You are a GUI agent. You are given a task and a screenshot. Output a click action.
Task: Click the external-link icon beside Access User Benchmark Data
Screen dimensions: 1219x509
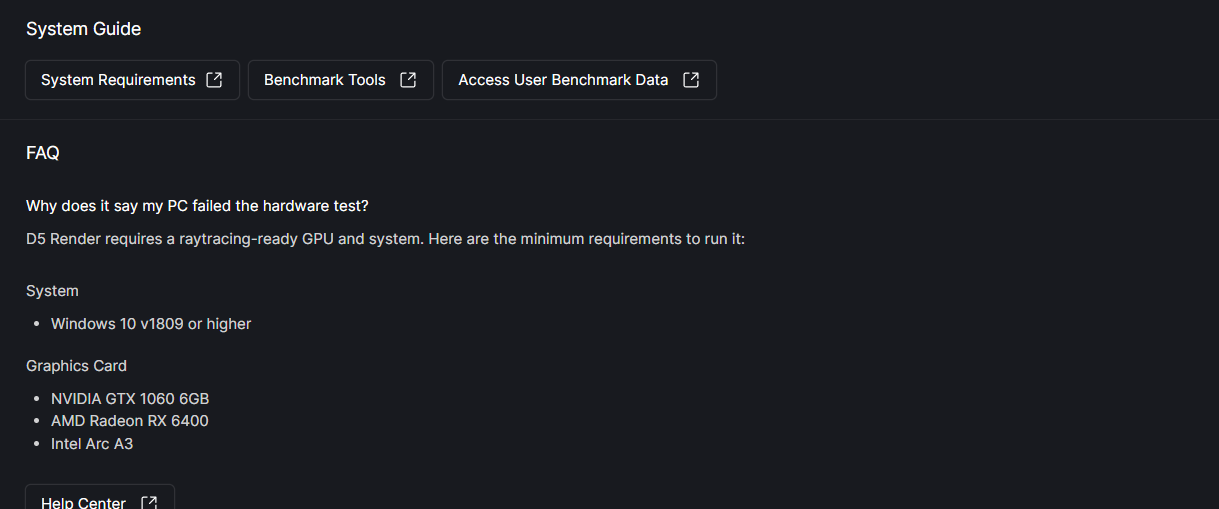click(x=691, y=80)
